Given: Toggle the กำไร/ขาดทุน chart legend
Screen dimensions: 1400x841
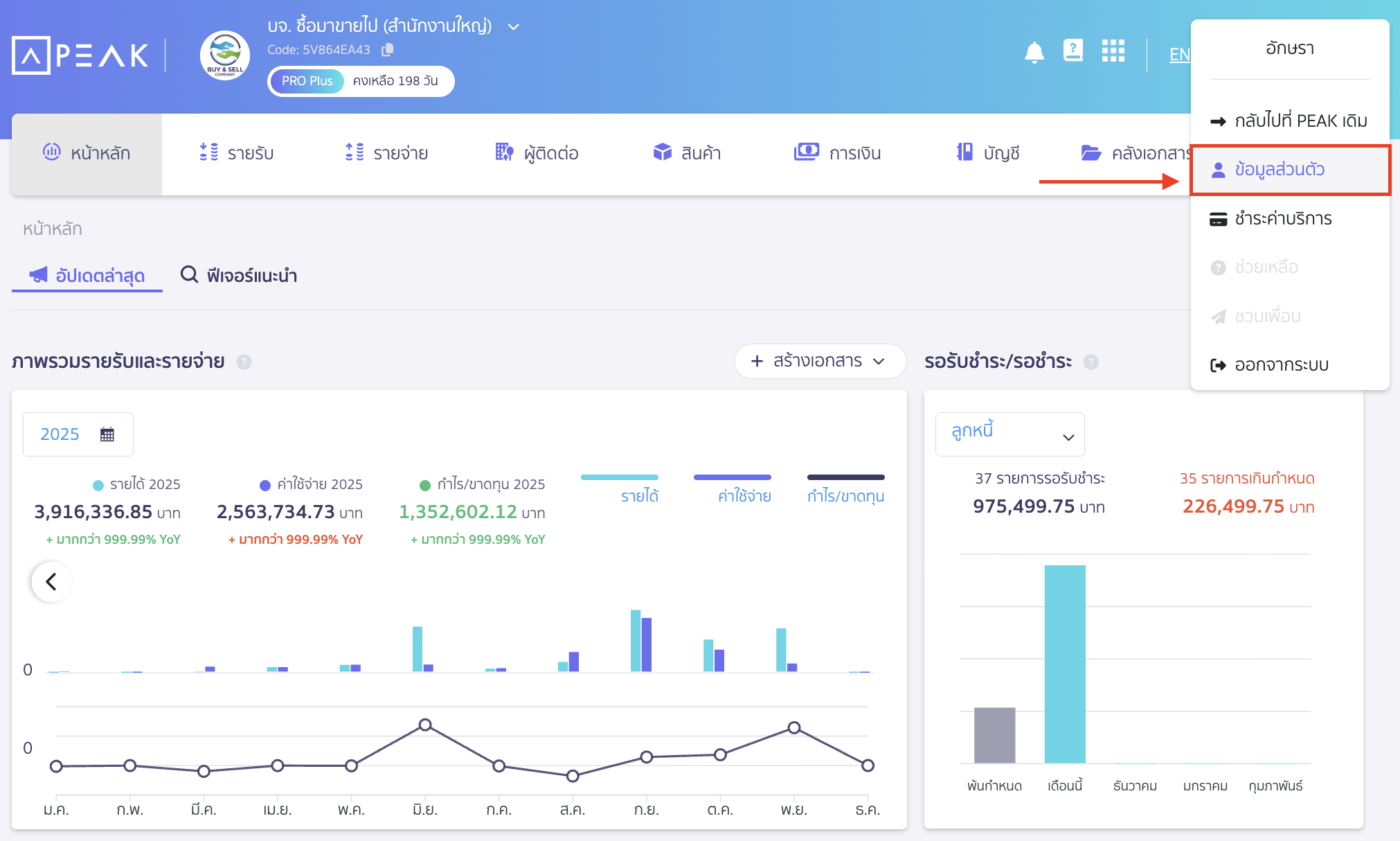Looking at the screenshot, I should [x=845, y=495].
